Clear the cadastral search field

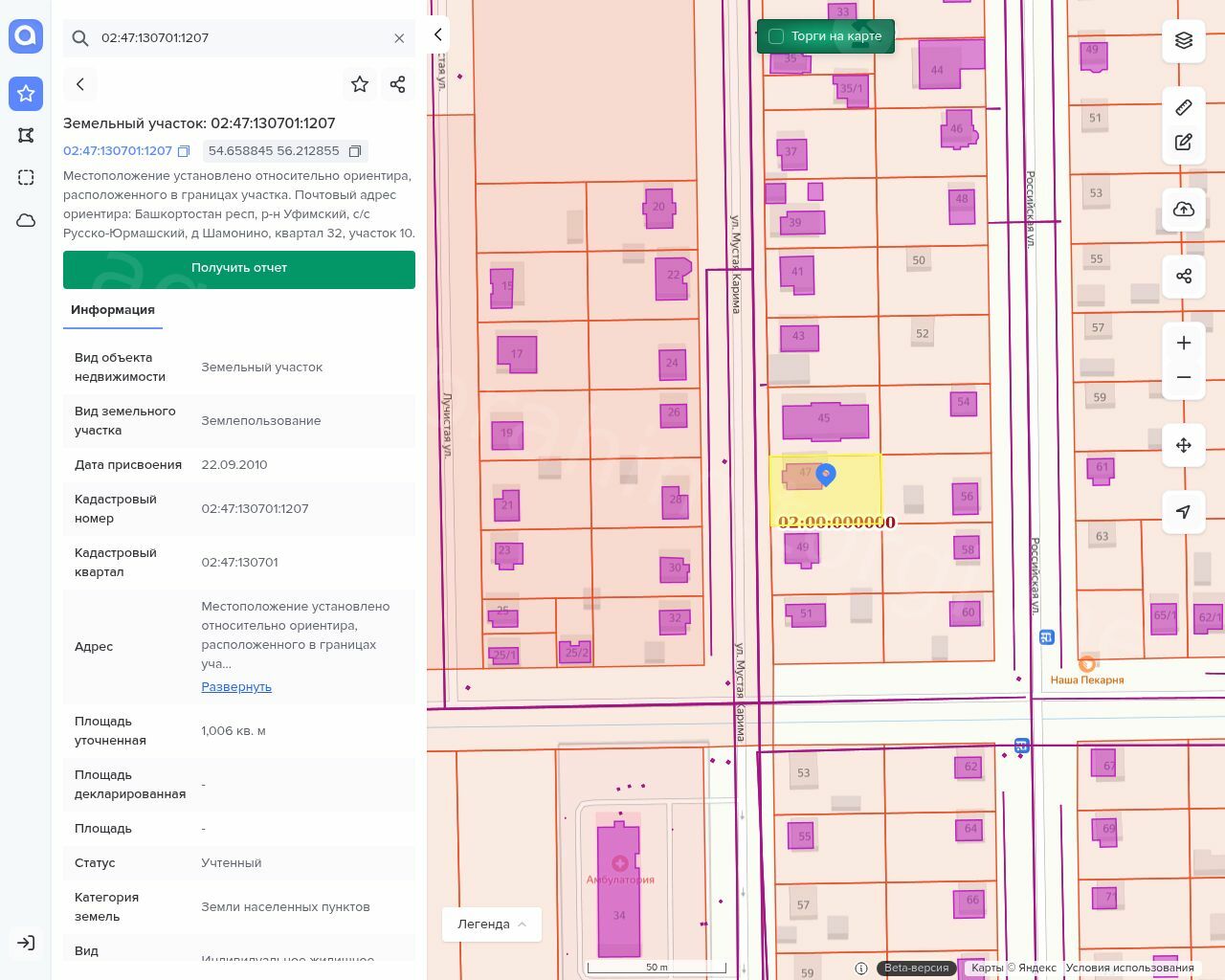[399, 38]
